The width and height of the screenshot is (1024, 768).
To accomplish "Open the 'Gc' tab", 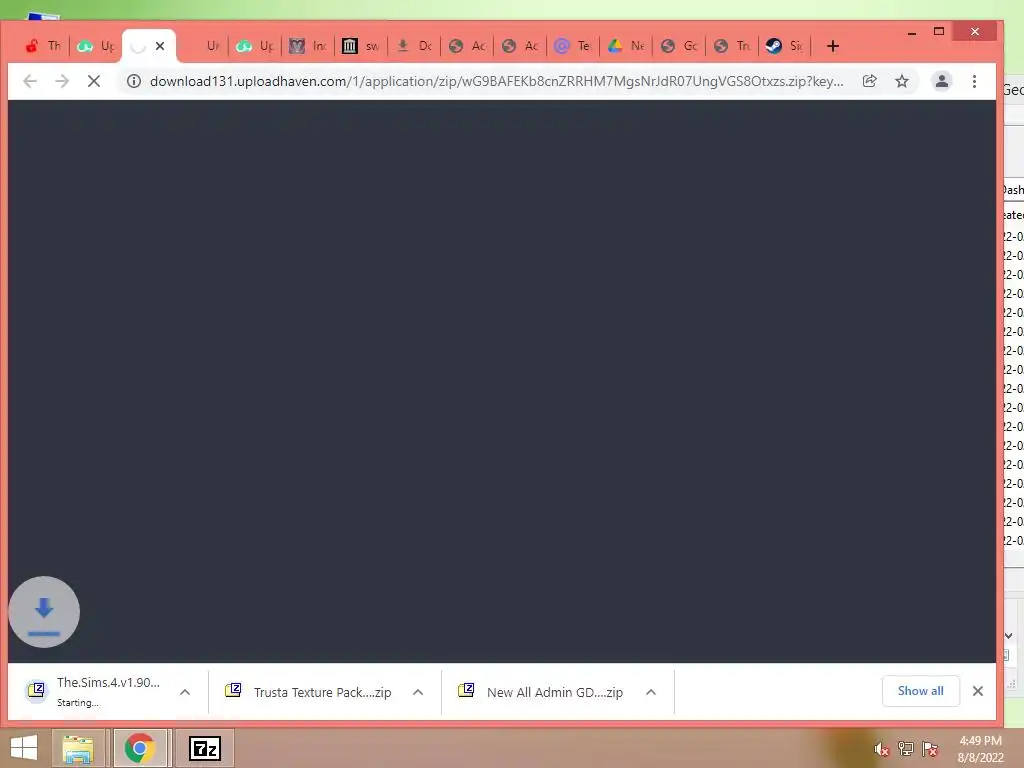I will [679, 46].
